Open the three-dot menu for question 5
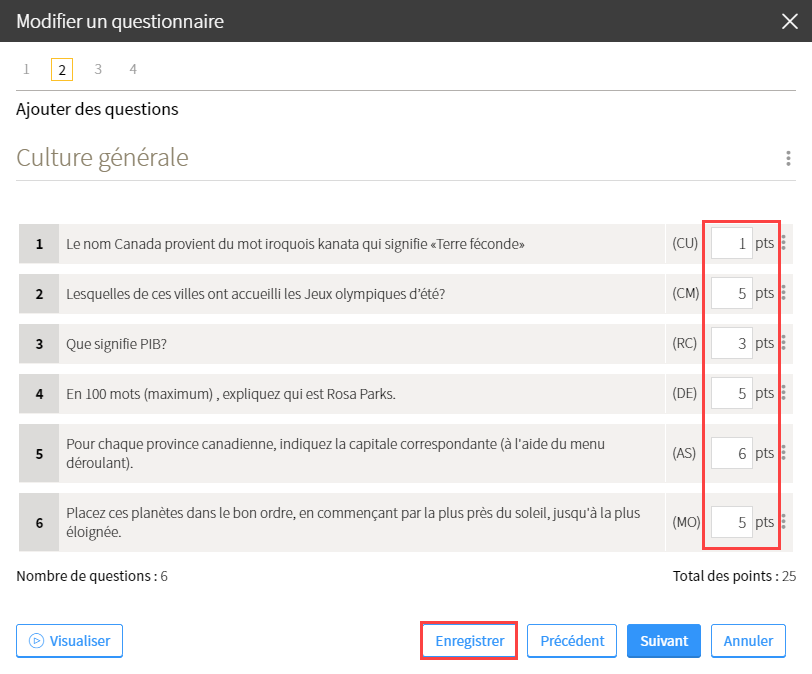 (x=784, y=453)
